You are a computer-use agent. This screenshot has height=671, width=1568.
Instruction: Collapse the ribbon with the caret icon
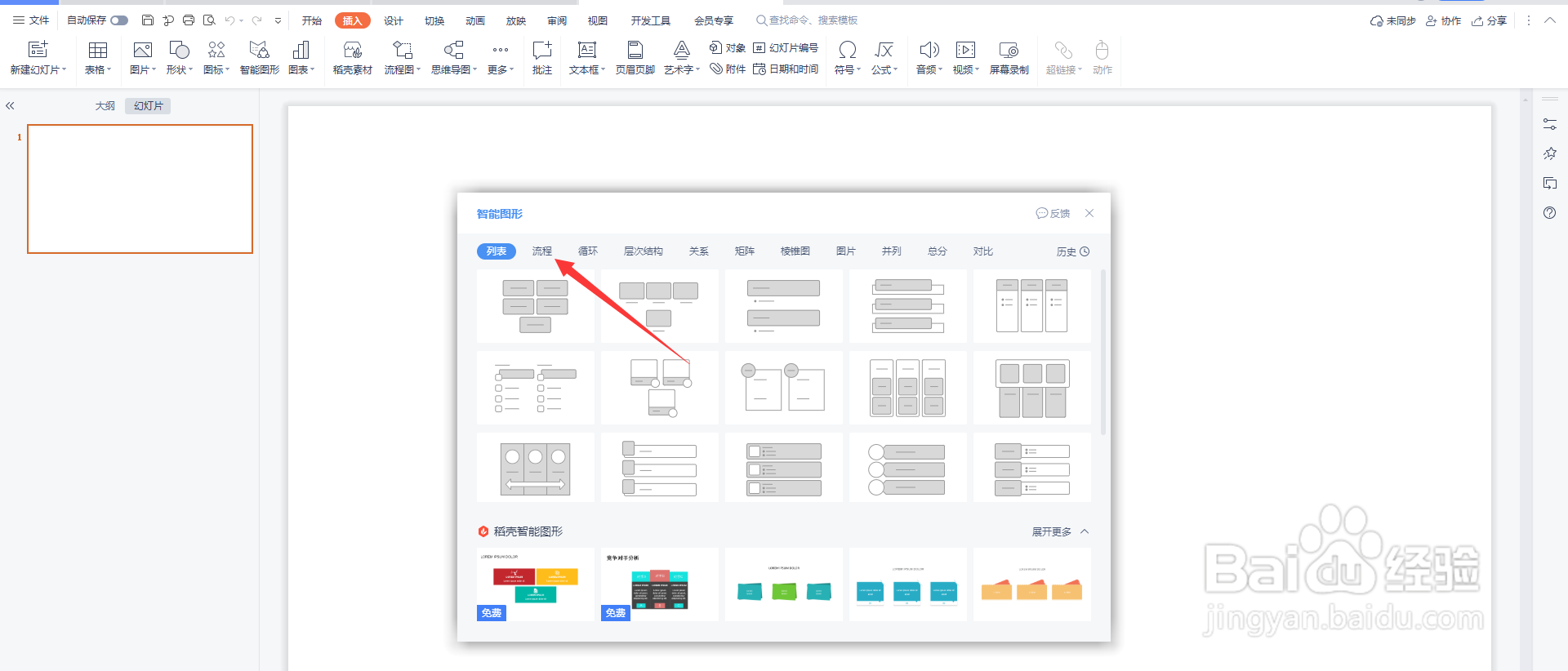[1550, 20]
